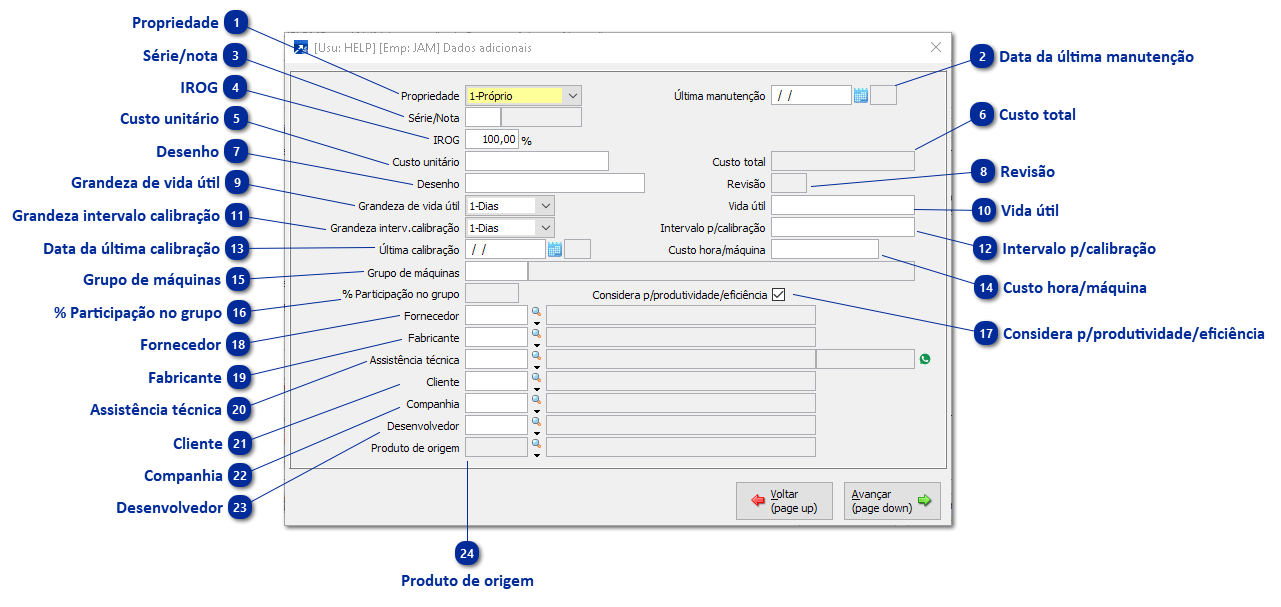Click the Voltar (page up) button
This screenshot has height=607, width=1281.
click(x=783, y=501)
